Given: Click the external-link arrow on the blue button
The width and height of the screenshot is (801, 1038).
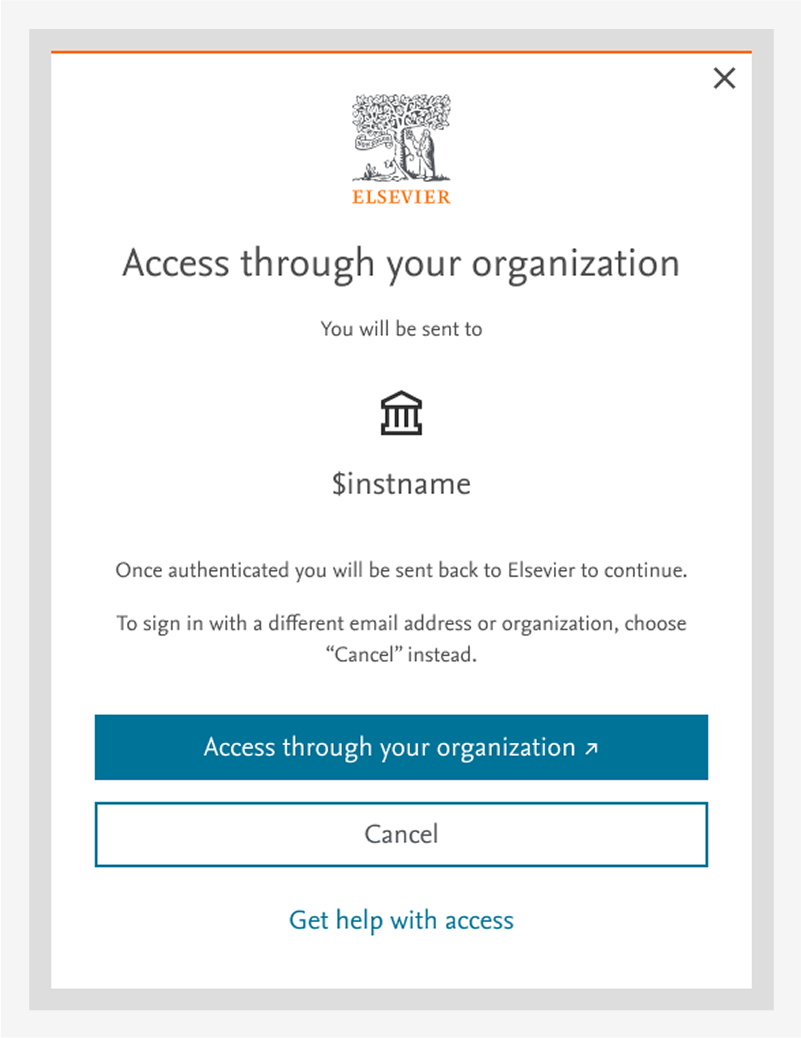Looking at the screenshot, I should pyautogui.click(x=591, y=748).
